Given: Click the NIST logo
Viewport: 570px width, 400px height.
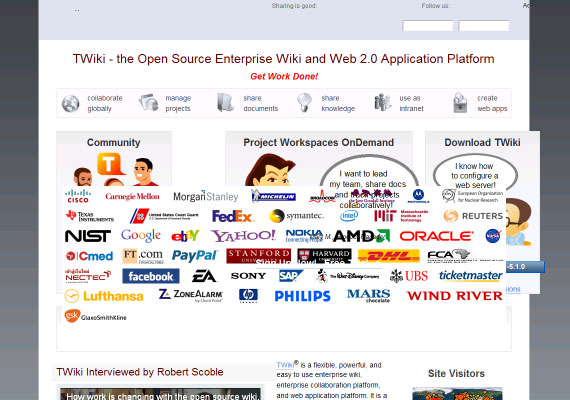Looking at the screenshot, I should [x=88, y=236].
